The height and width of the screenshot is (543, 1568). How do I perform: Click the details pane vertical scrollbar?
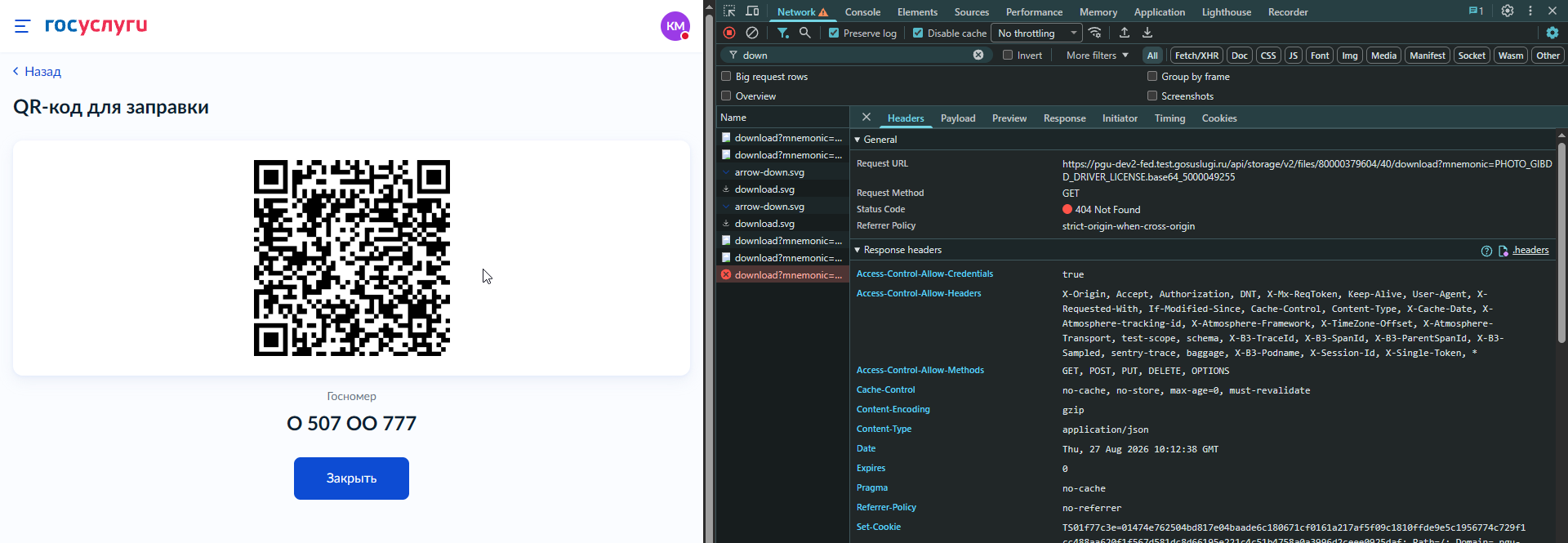(1561, 242)
